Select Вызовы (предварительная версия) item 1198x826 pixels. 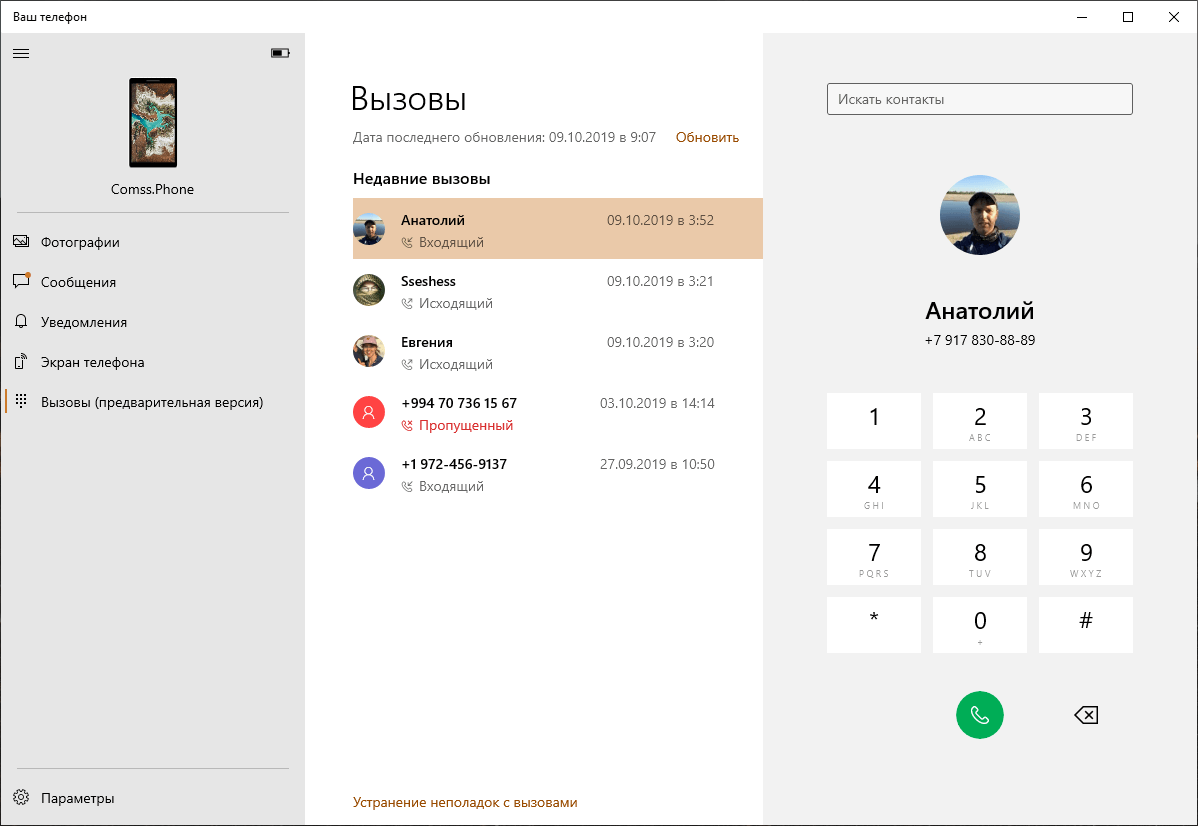[x=153, y=402]
